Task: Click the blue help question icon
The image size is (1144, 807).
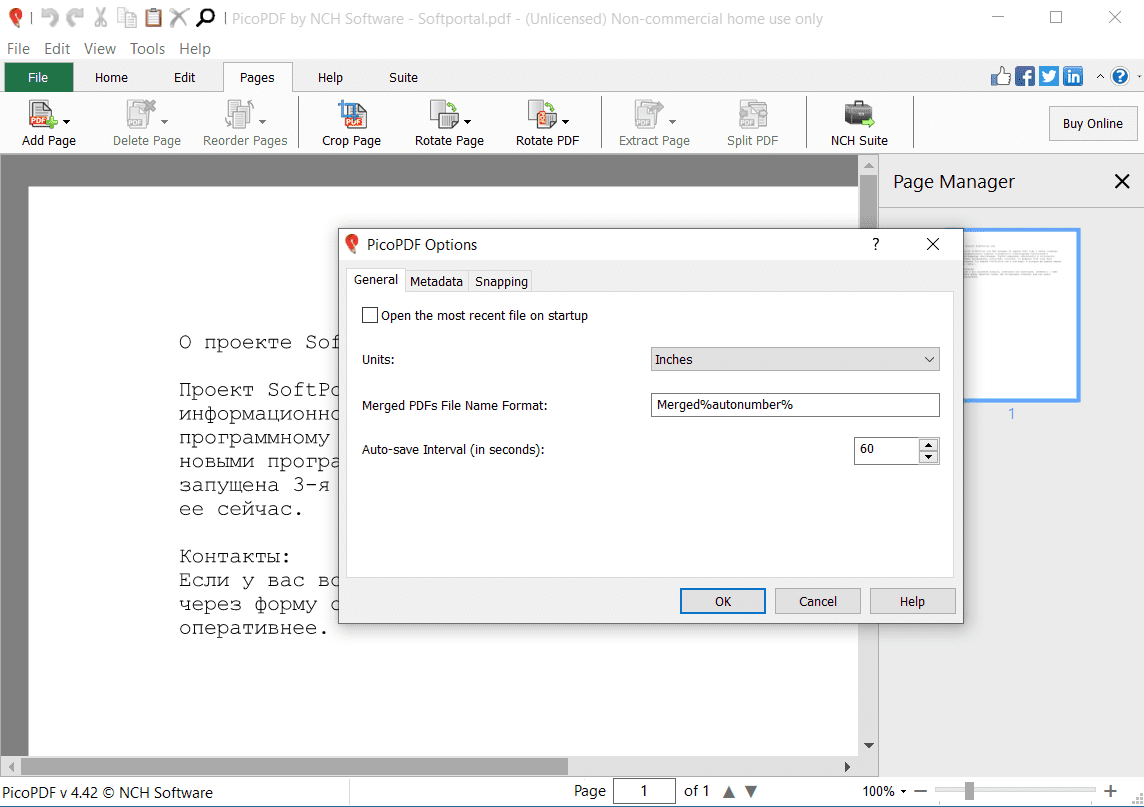Action: click(x=1120, y=76)
